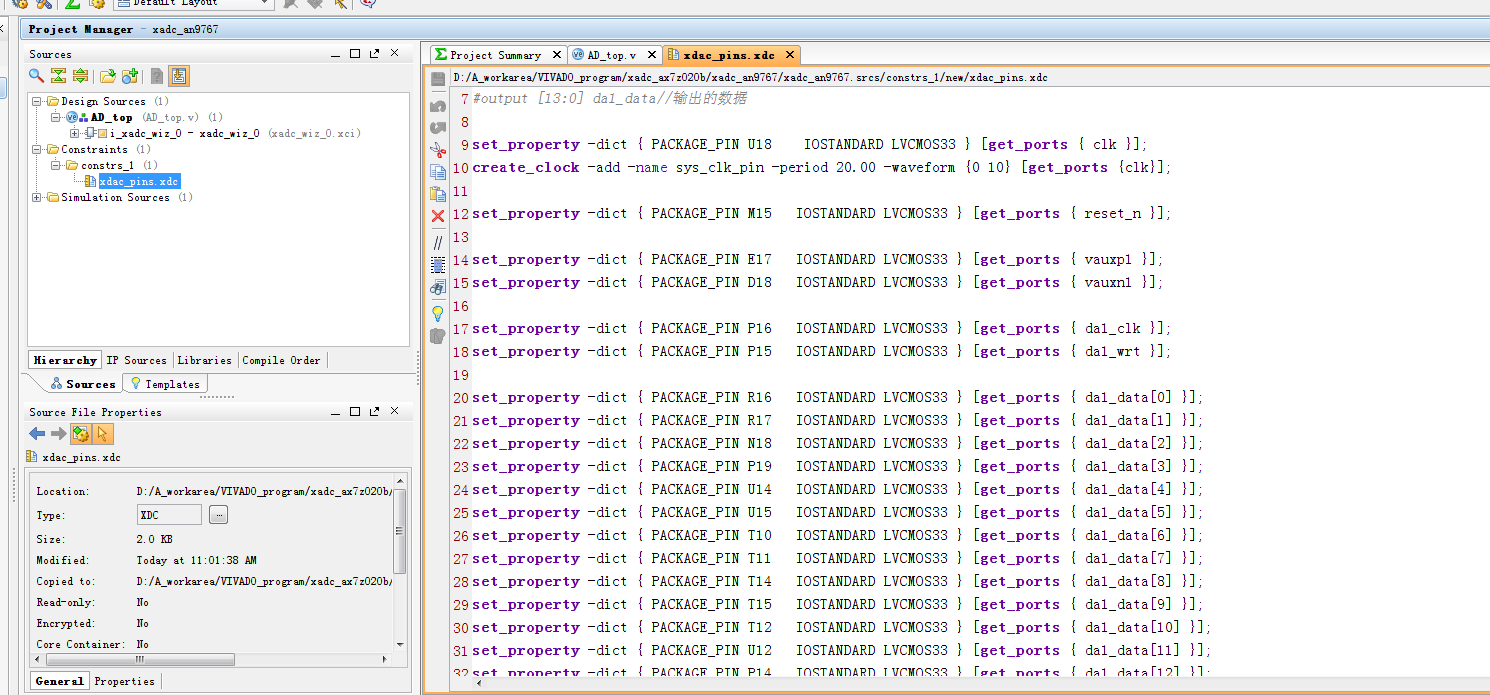Open the Compile Order tab
The width and height of the screenshot is (1490, 695).
point(281,360)
